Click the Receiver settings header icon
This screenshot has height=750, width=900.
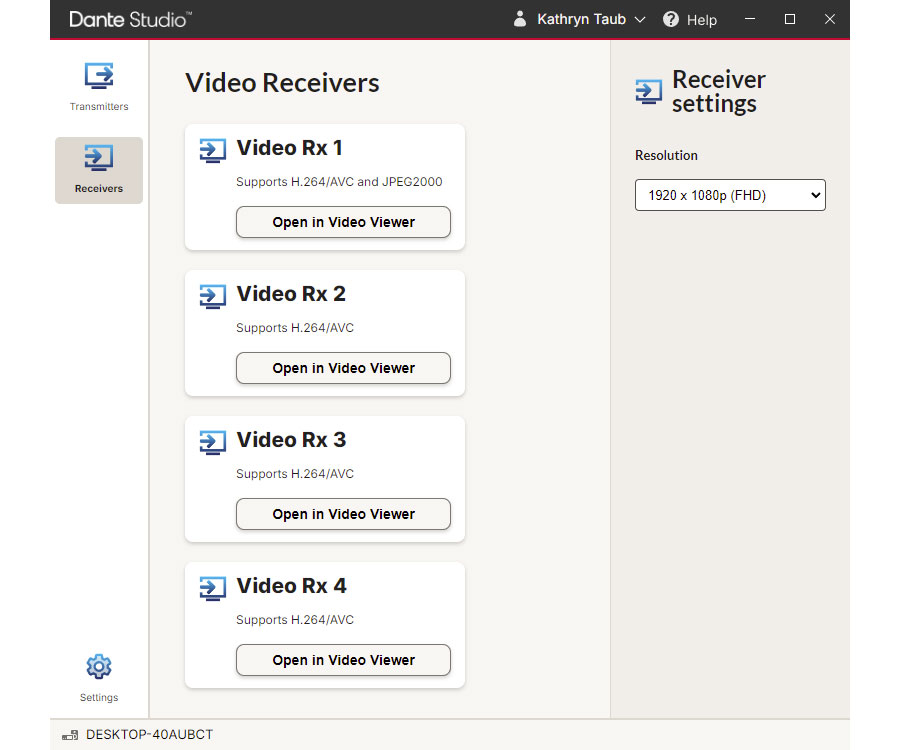point(649,92)
